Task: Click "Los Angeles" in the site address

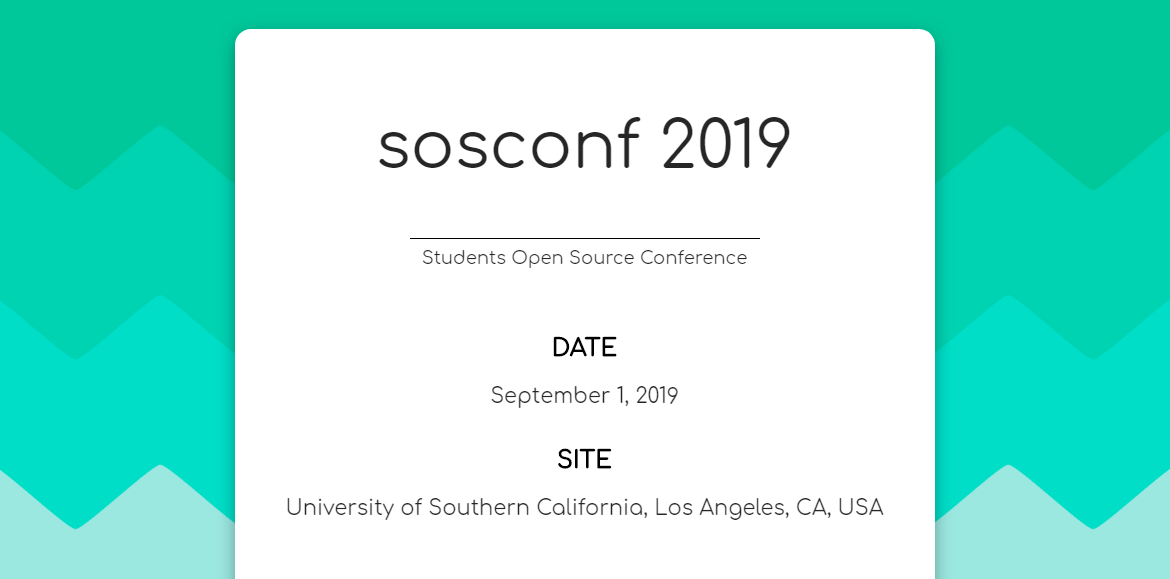Action: pyautogui.click(x=720, y=508)
